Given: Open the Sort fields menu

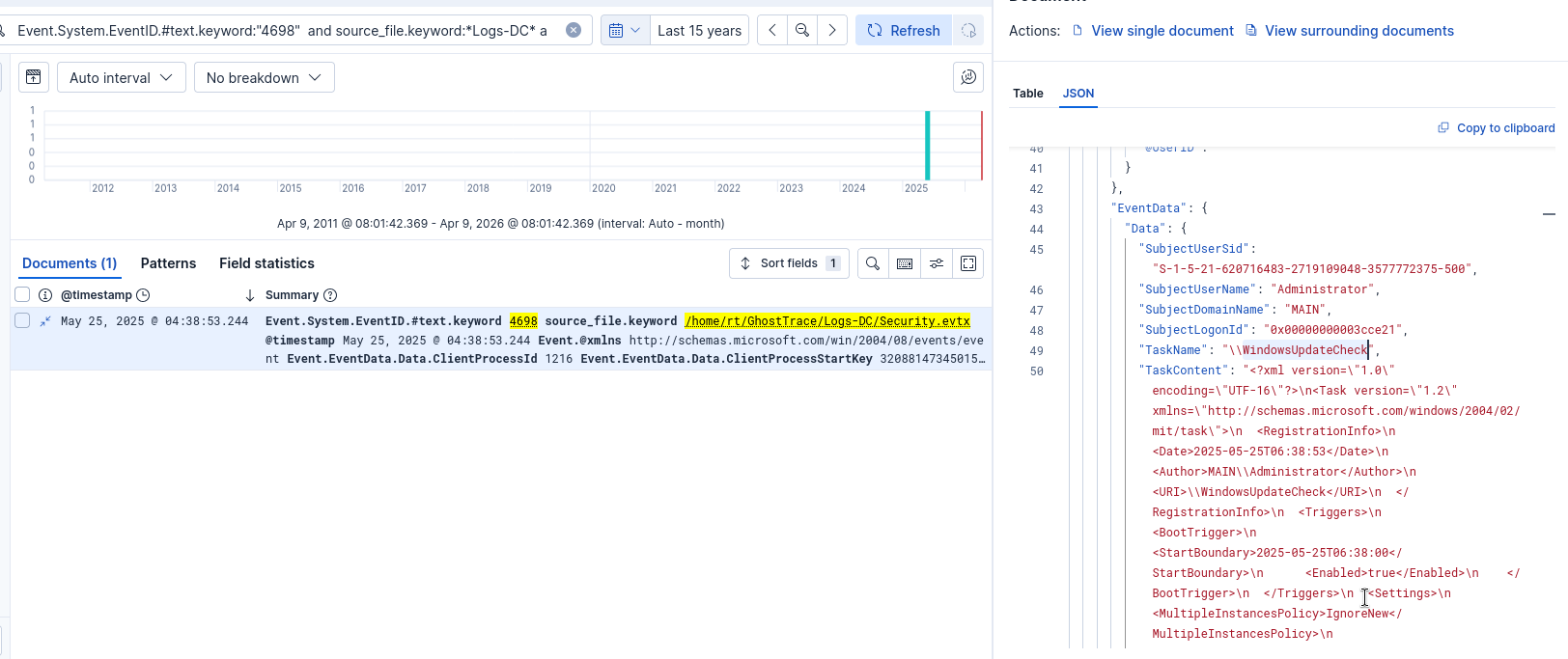Looking at the screenshot, I should (x=789, y=263).
